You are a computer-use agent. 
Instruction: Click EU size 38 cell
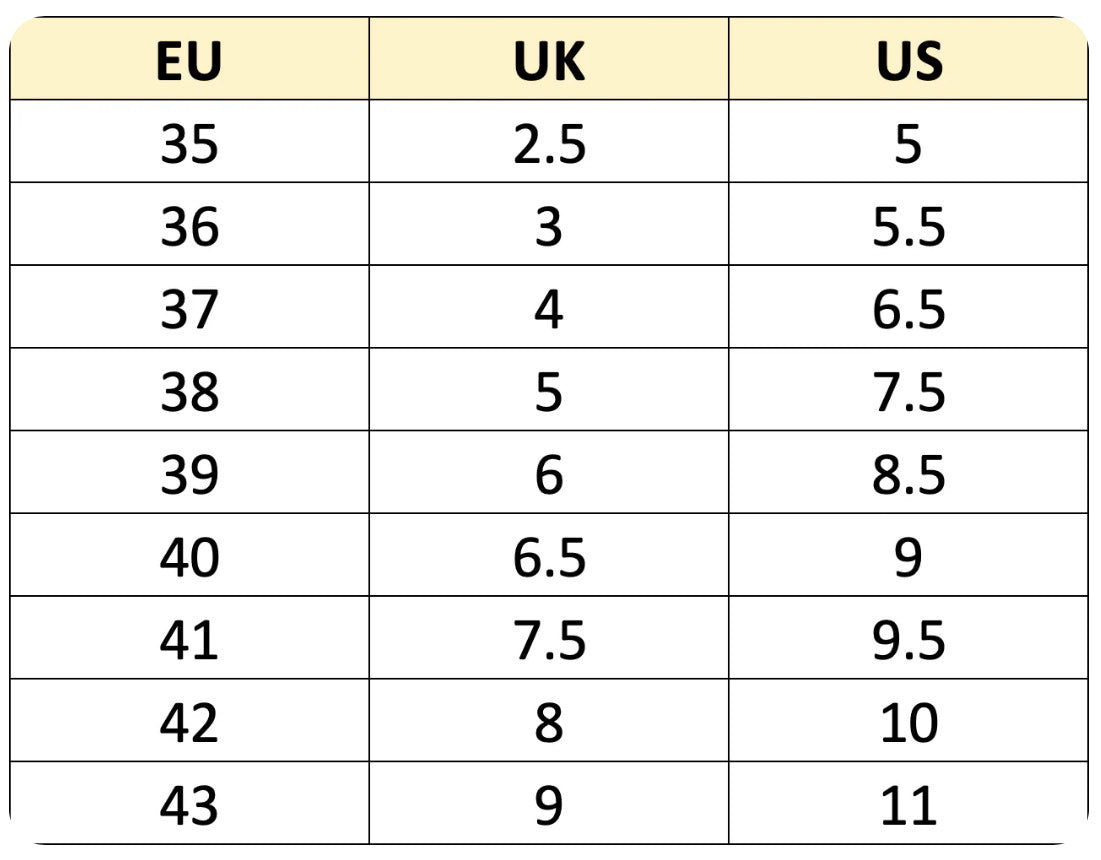[x=189, y=392]
